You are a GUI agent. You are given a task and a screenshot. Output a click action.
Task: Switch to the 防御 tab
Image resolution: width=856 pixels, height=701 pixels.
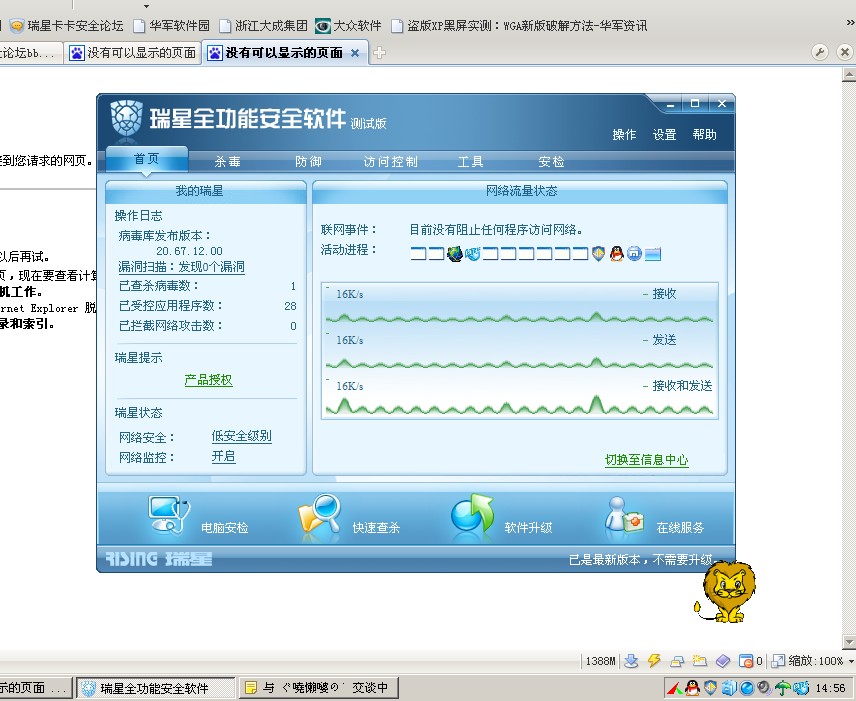pyautogui.click(x=308, y=162)
